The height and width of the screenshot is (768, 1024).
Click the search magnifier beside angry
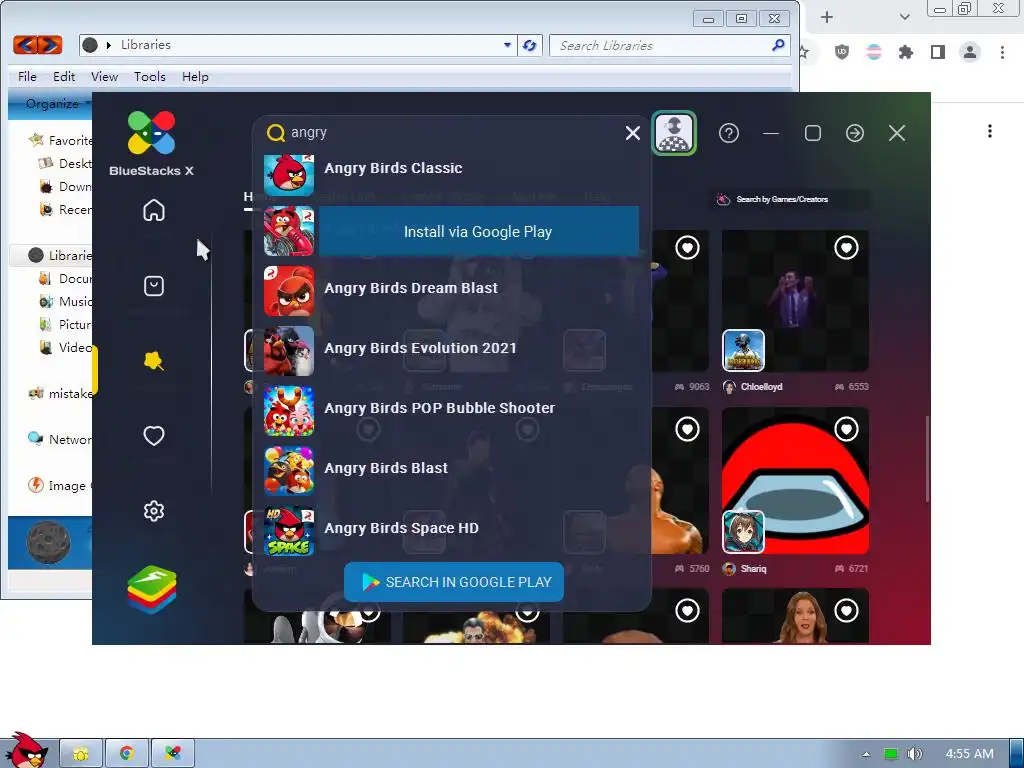276,133
